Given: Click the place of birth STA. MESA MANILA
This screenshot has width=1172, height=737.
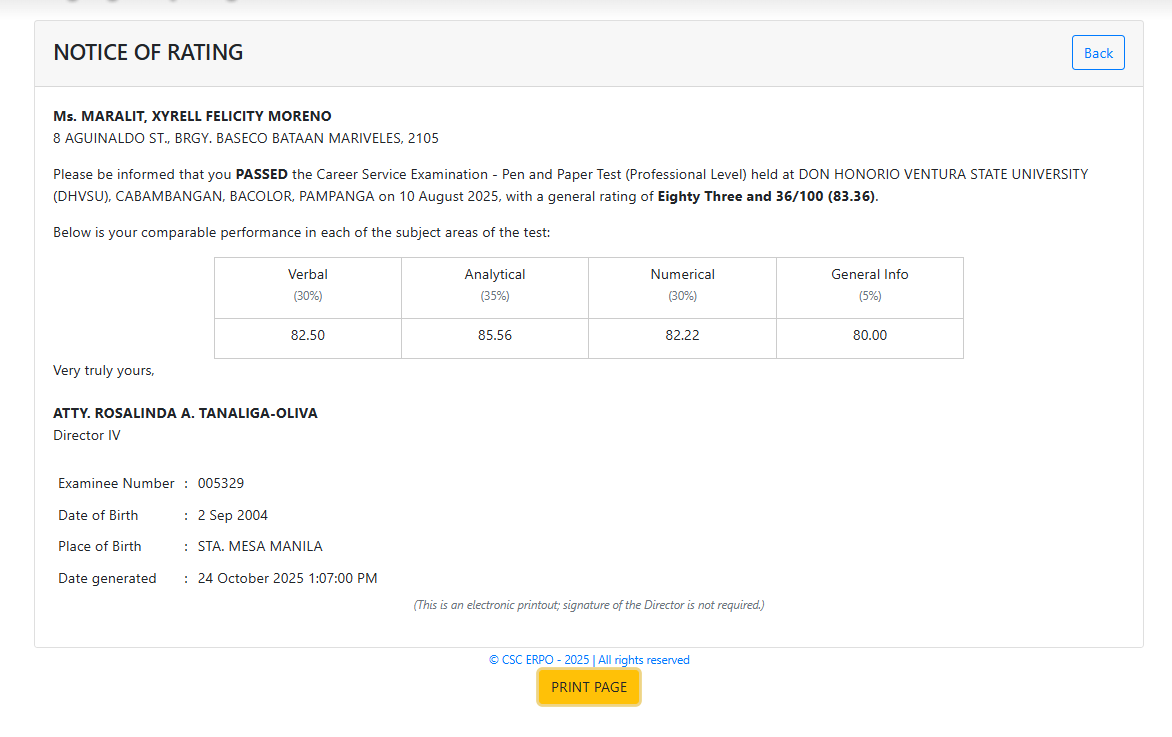Looking at the screenshot, I should [260, 546].
